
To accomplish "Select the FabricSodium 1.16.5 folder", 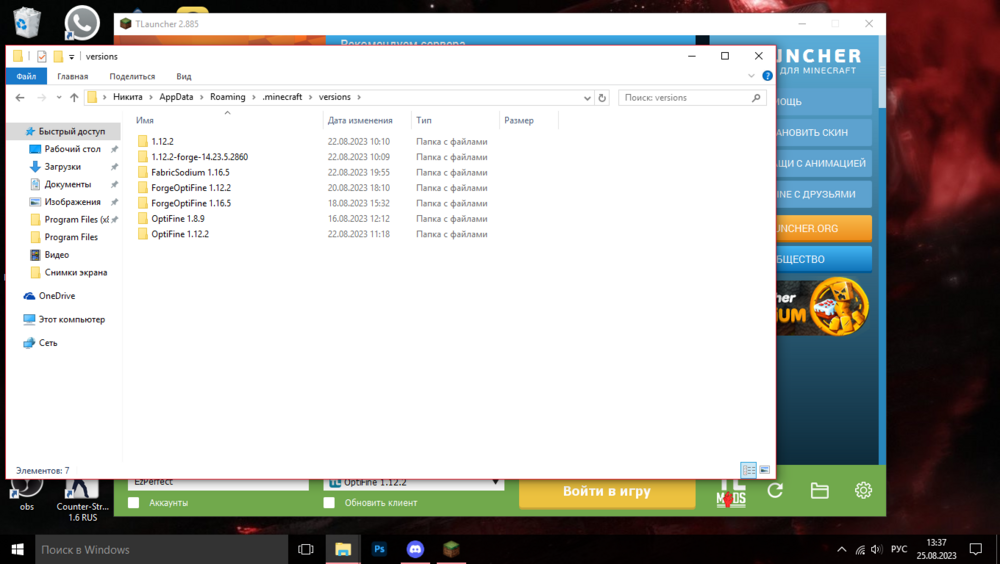I will (190, 172).
